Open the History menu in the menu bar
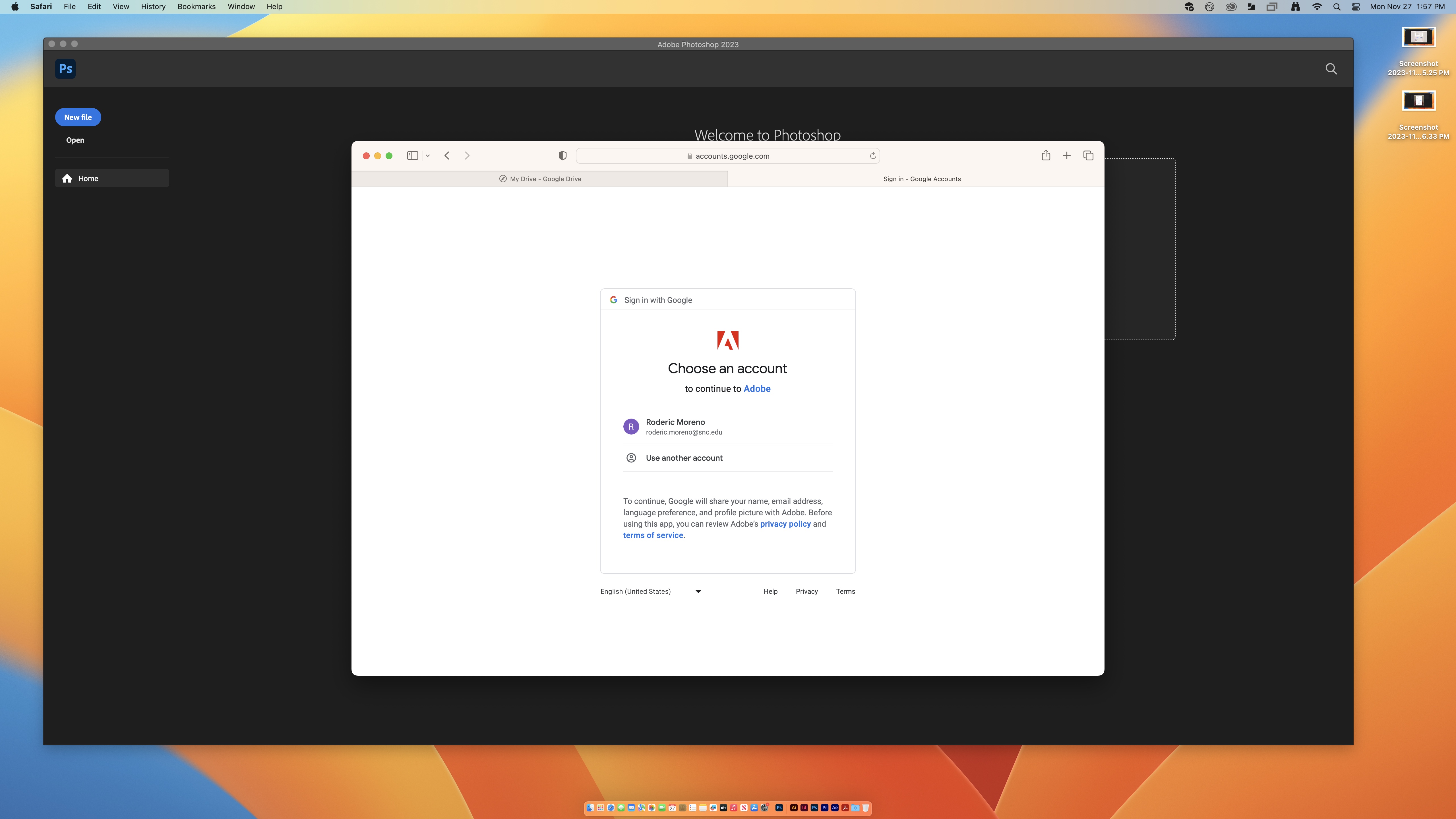The image size is (1456, 819). click(x=153, y=7)
